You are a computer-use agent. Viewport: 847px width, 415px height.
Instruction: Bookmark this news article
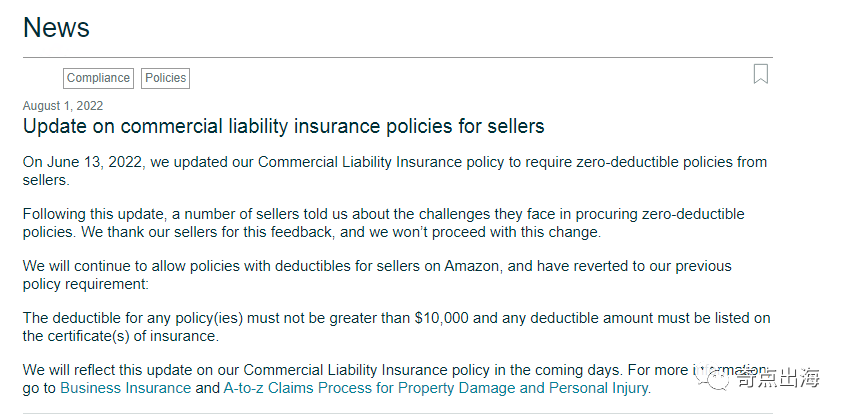761,74
